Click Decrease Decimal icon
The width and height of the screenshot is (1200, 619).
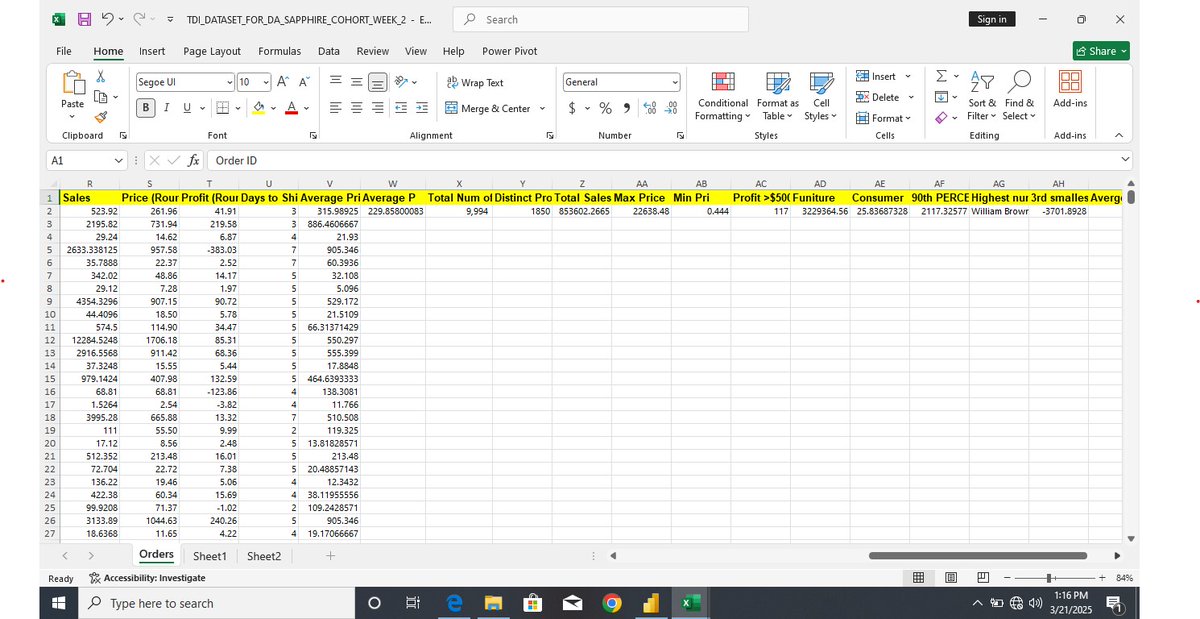click(x=671, y=108)
